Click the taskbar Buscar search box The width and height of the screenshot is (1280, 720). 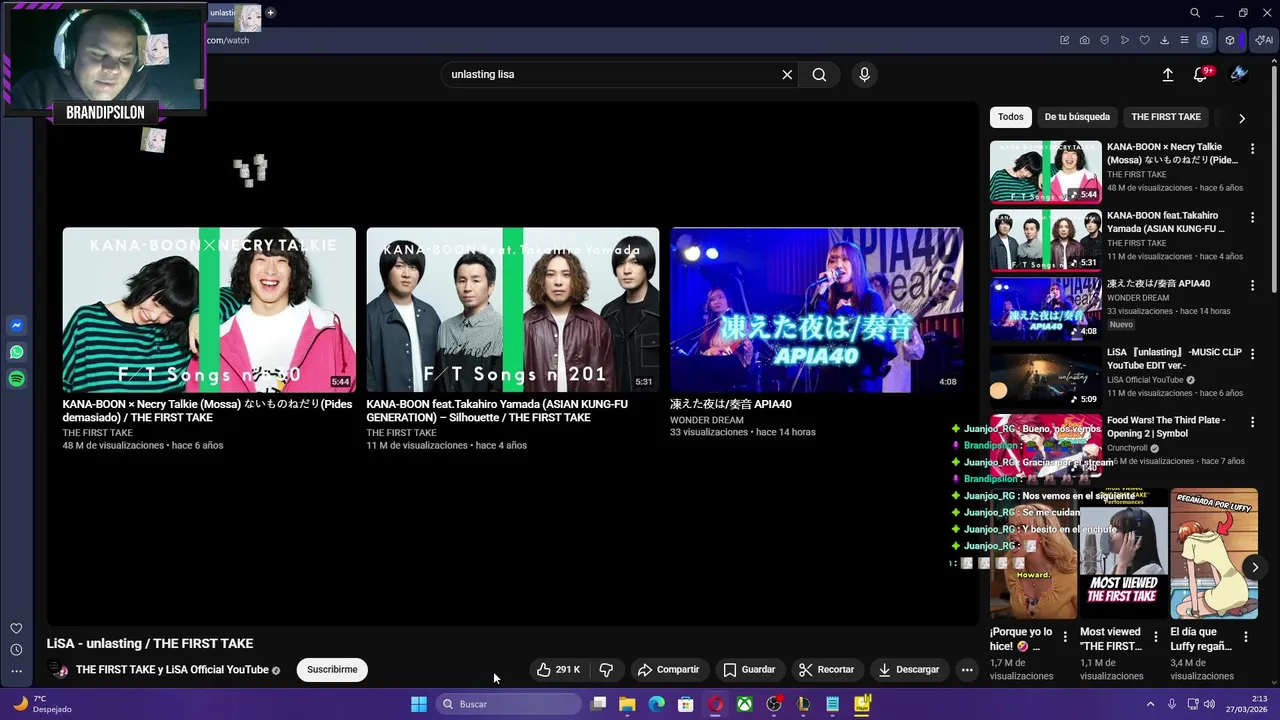click(x=510, y=704)
